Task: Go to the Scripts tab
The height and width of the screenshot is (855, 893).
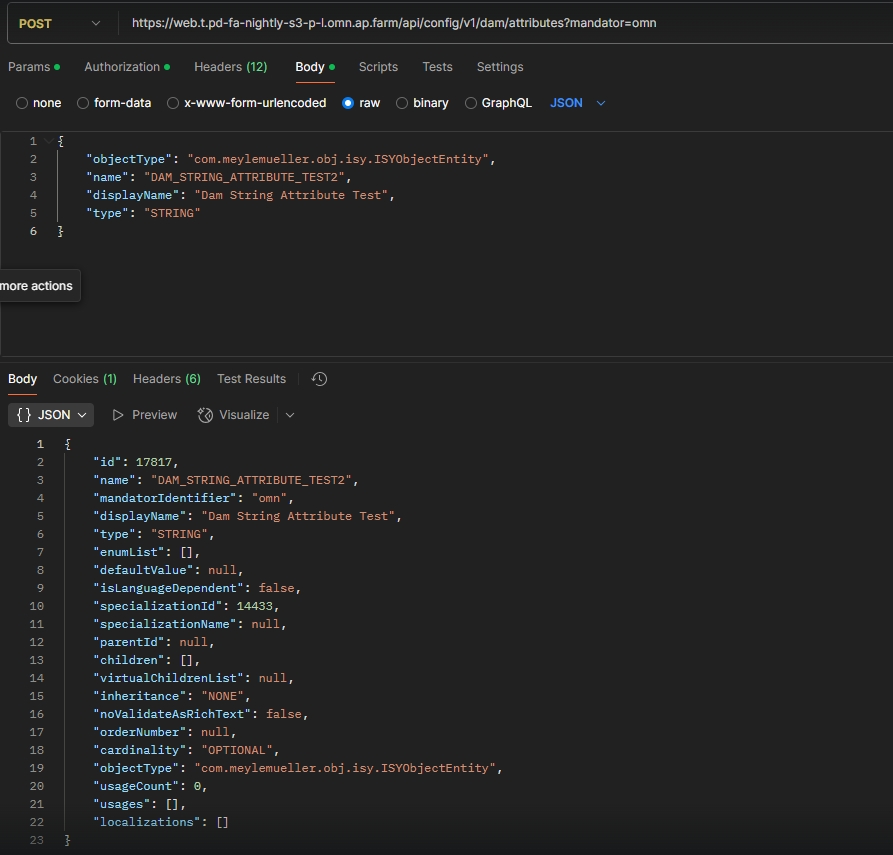Action: point(378,67)
